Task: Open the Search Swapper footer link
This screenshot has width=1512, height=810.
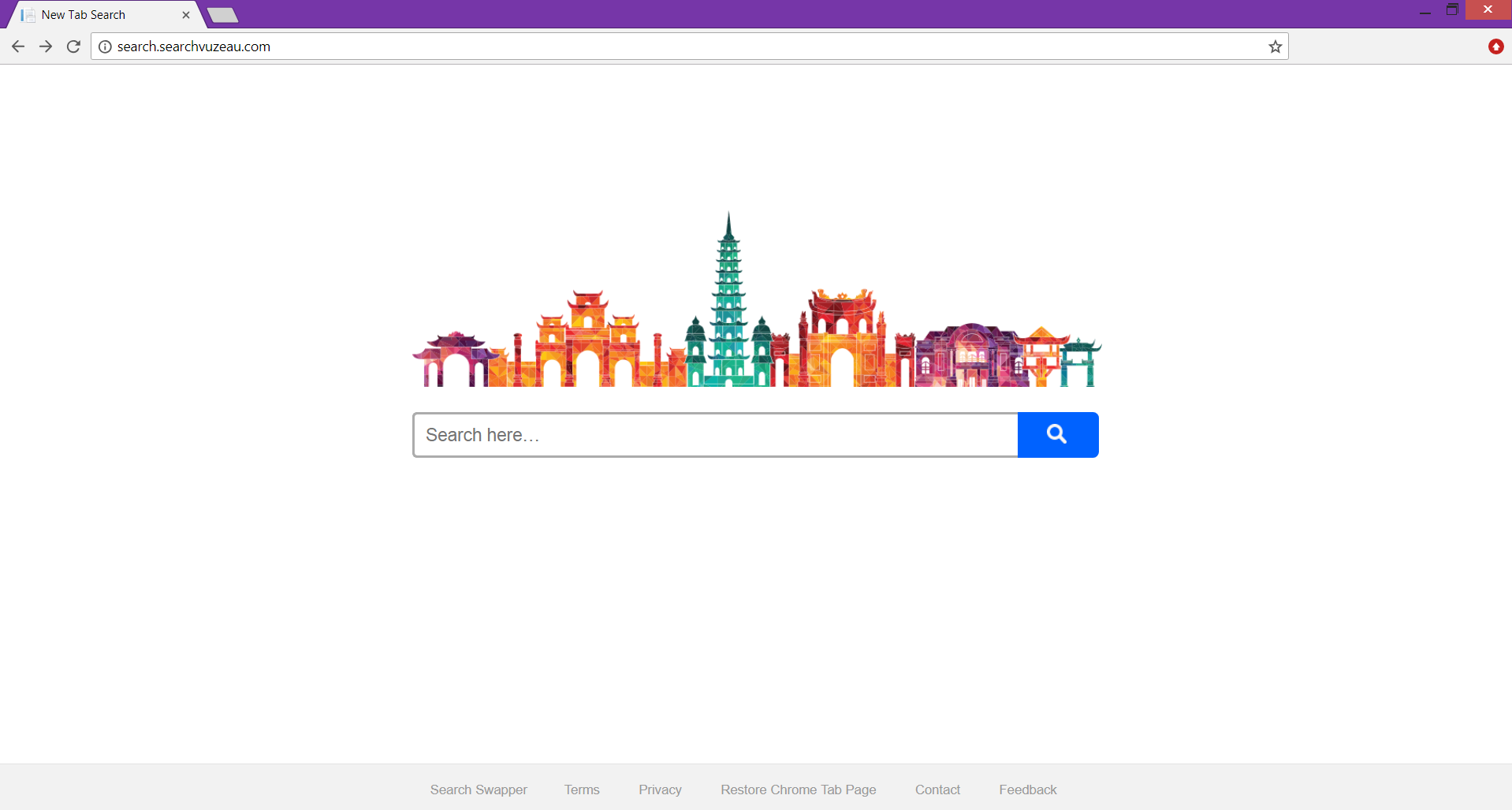Action: [x=479, y=790]
